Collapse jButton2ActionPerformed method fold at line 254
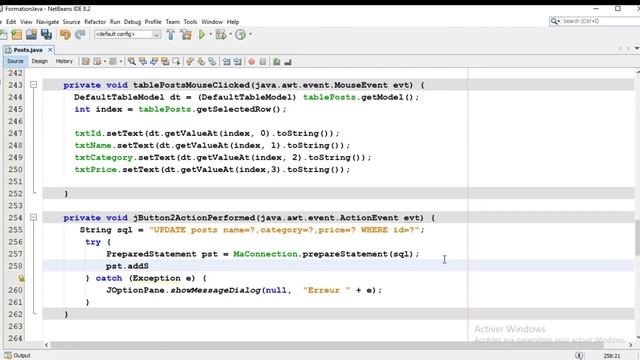 click(x=33, y=217)
